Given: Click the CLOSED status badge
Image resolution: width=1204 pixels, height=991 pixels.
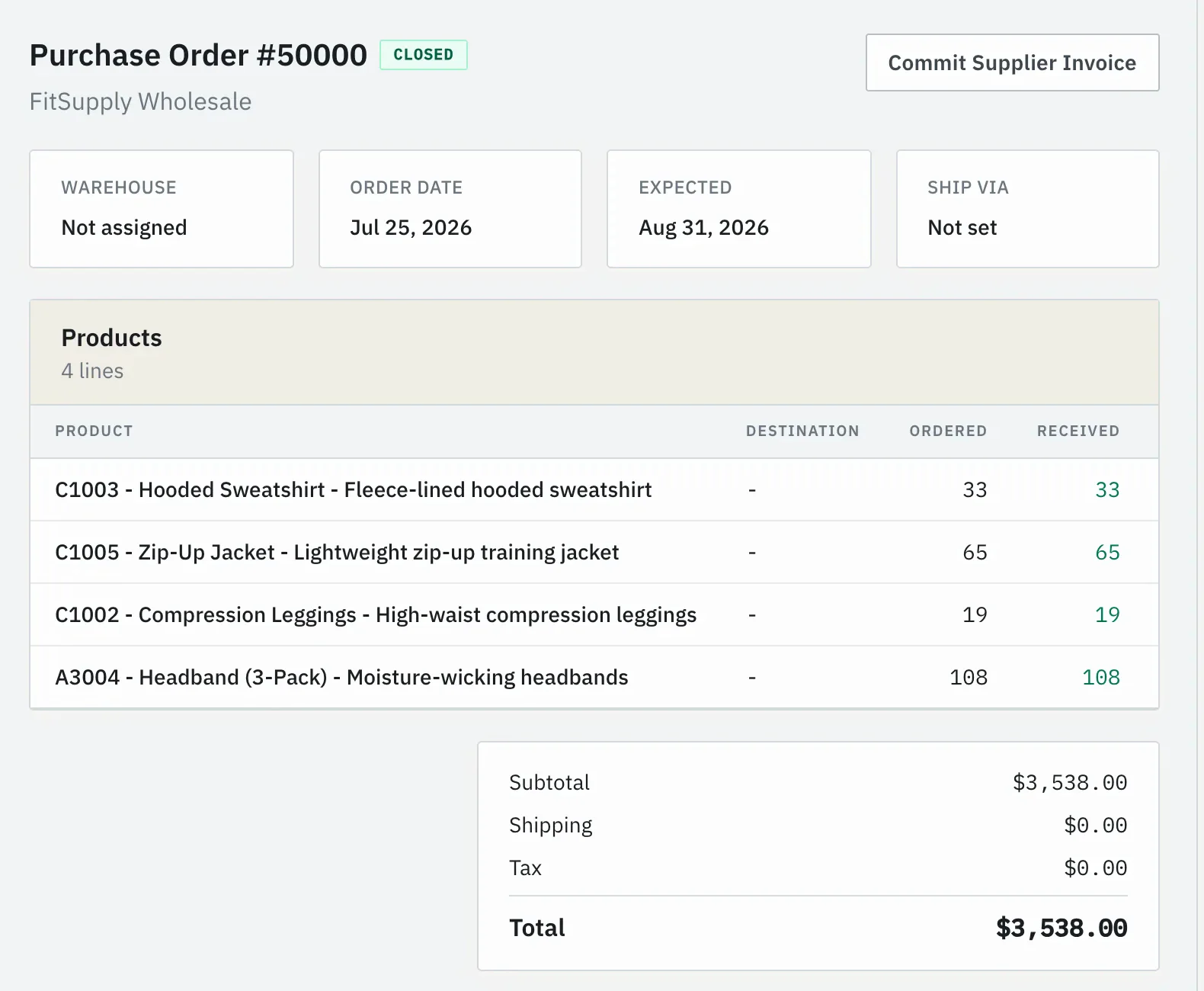Looking at the screenshot, I should pos(424,55).
